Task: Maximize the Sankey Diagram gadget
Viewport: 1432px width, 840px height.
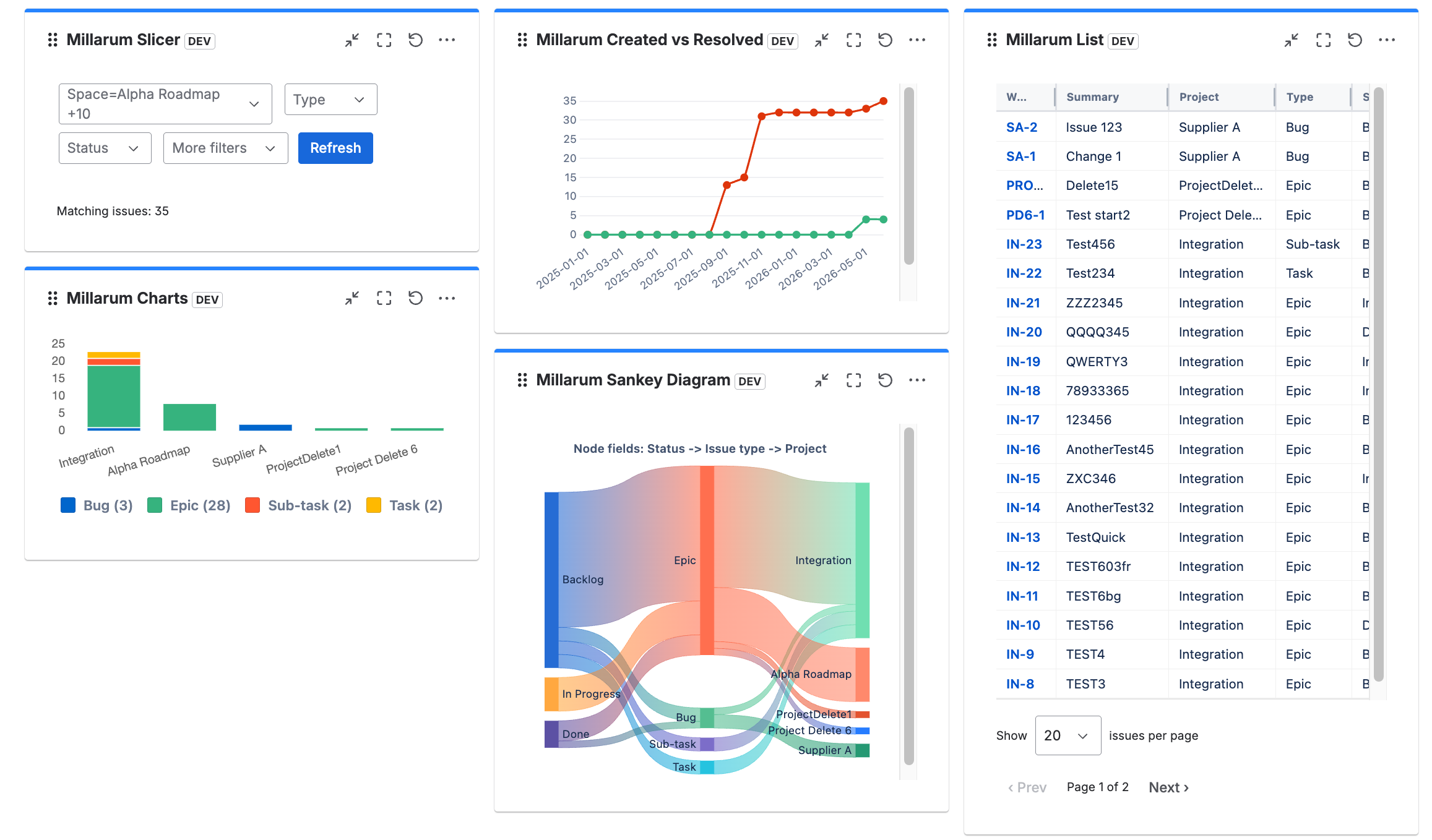Action: [x=853, y=380]
